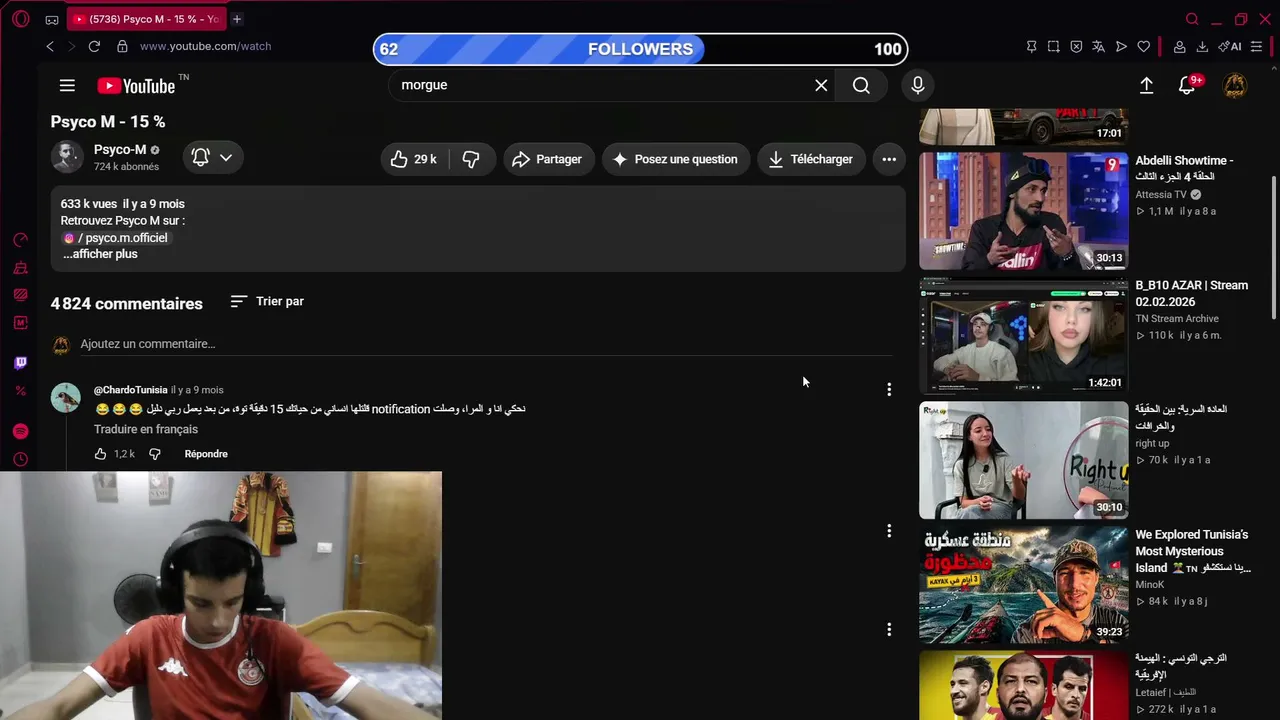The width and height of the screenshot is (1280, 720).
Task: Open GX Control in the sidebar
Action: 20,240
